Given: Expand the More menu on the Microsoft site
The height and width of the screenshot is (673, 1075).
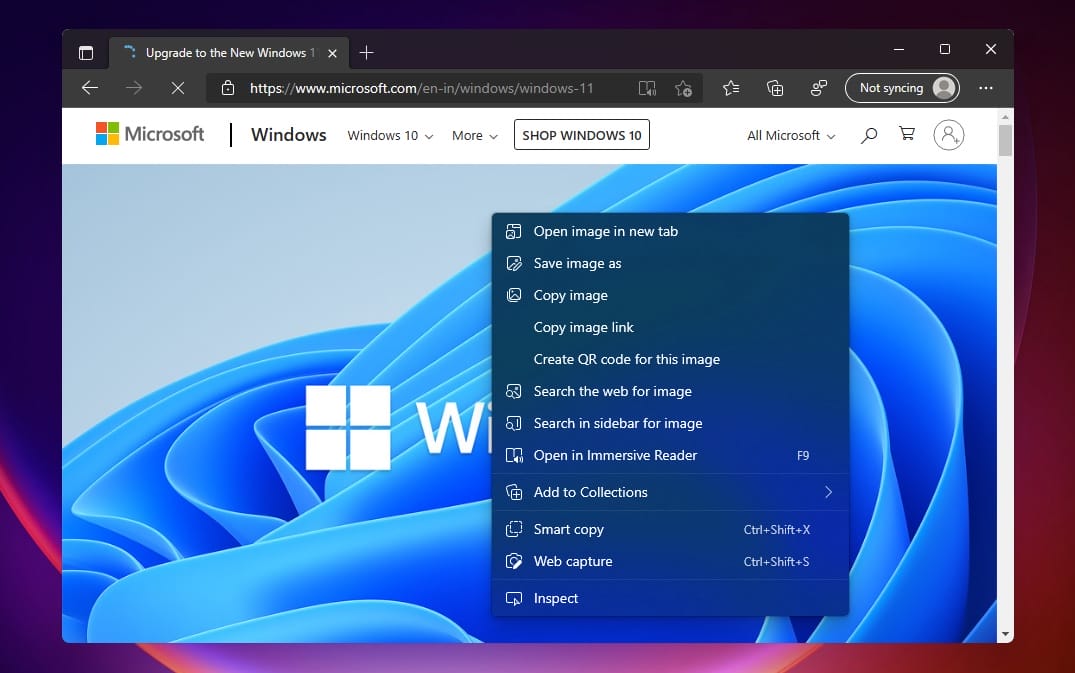Looking at the screenshot, I should click(x=473, y=135).
